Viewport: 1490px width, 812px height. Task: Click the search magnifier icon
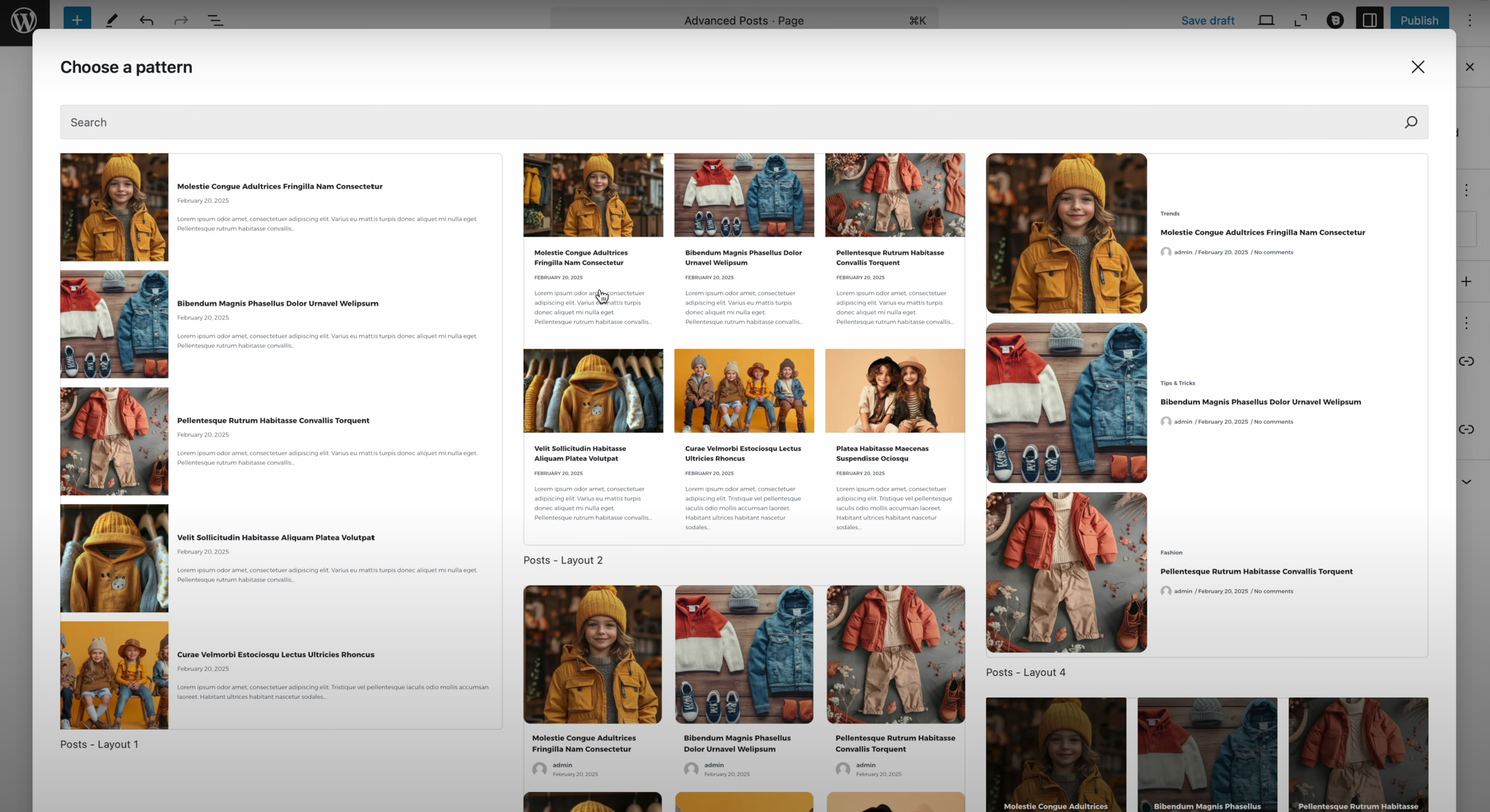[x=1411, y=122]
